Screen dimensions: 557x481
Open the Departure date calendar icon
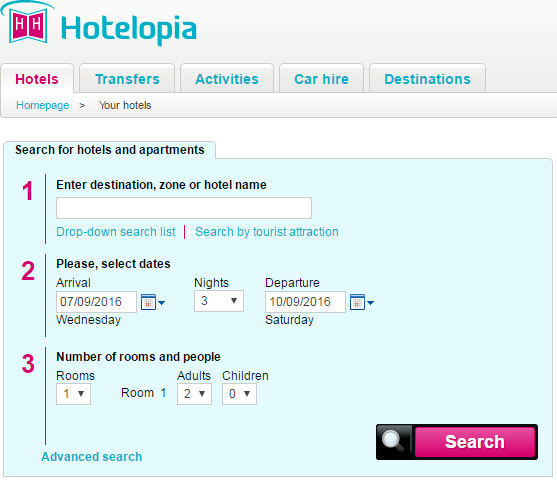[362, 302]
